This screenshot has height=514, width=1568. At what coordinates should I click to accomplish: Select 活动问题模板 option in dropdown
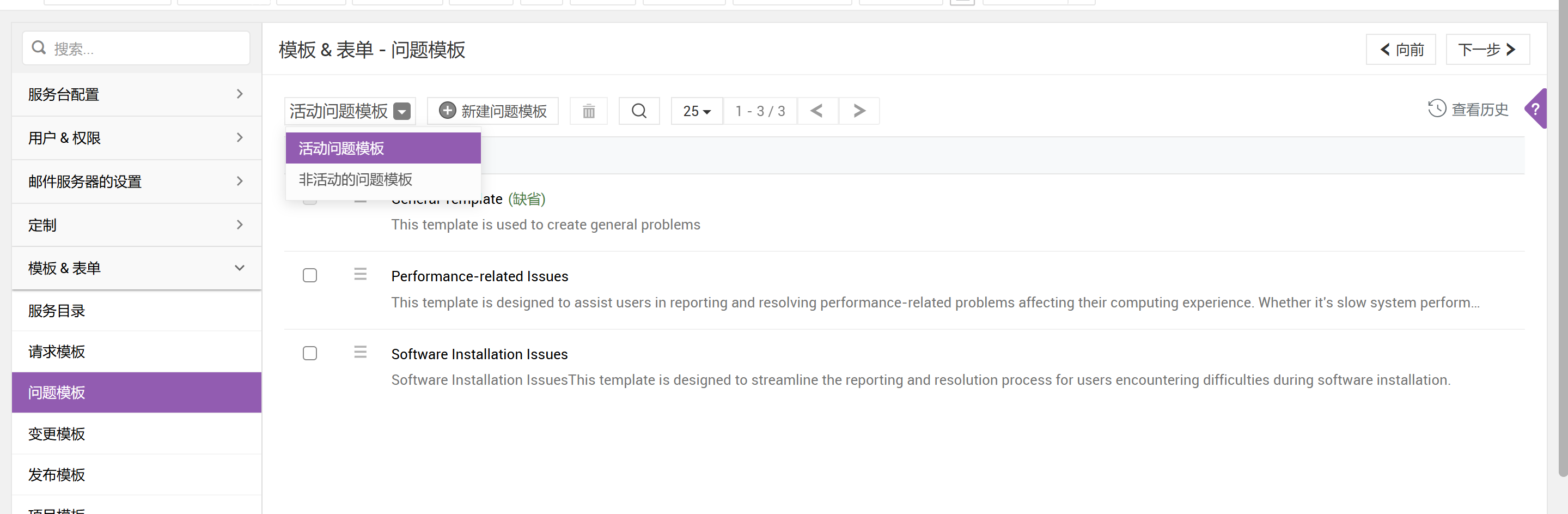click(341, 148)
